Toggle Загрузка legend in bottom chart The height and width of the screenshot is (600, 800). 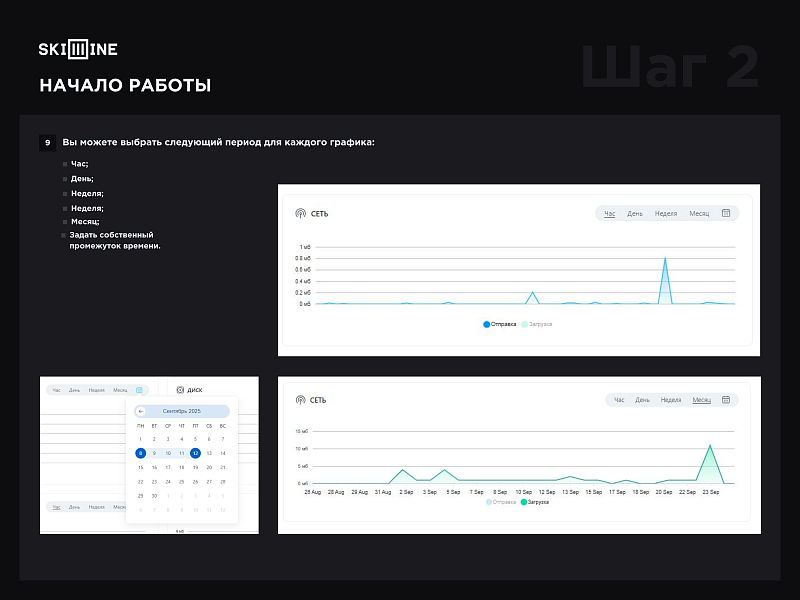[x=534, y=501]
